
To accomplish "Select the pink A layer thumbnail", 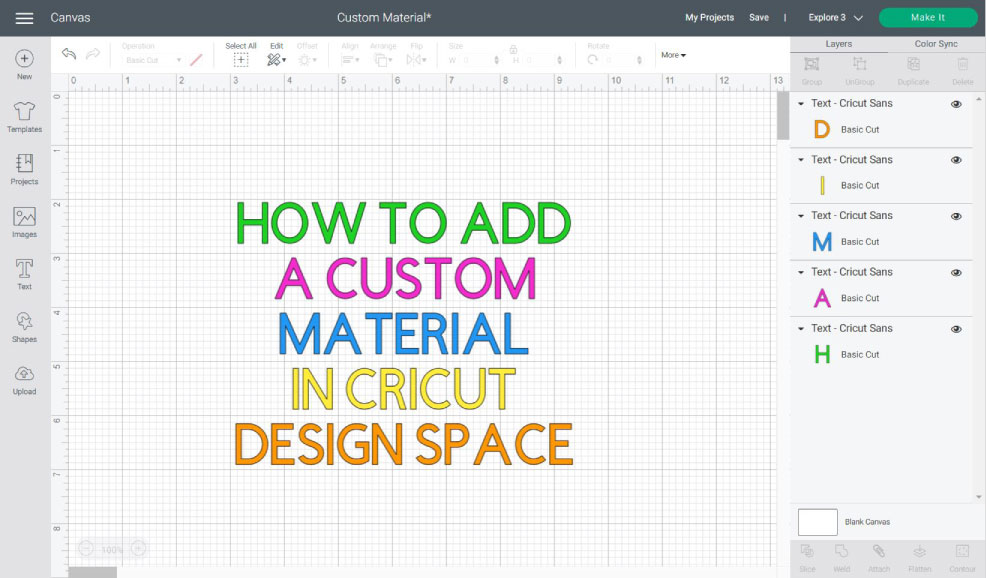I will click(822, 298).
